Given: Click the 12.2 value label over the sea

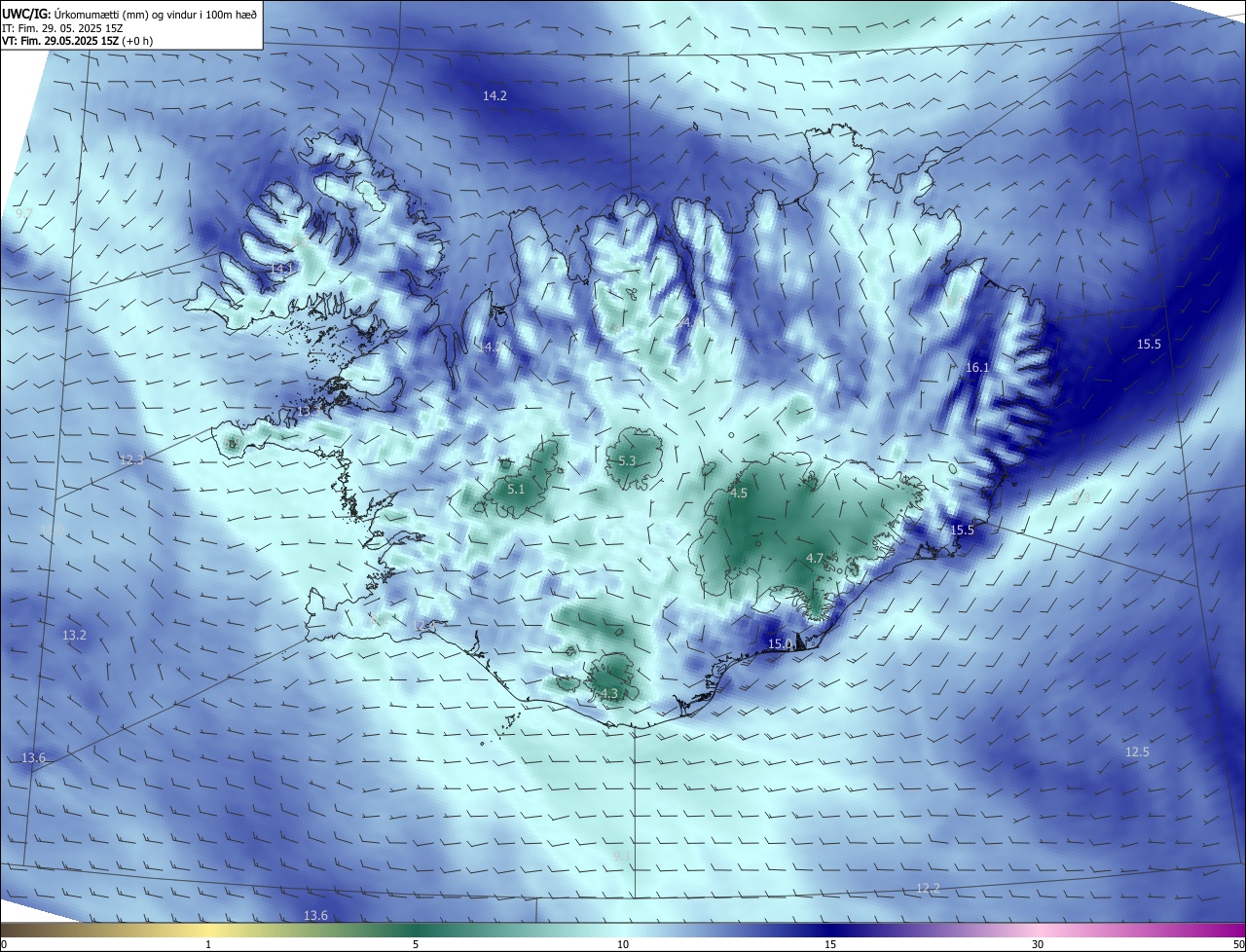Looking at the screenshot, I should [x=929, y=888].
